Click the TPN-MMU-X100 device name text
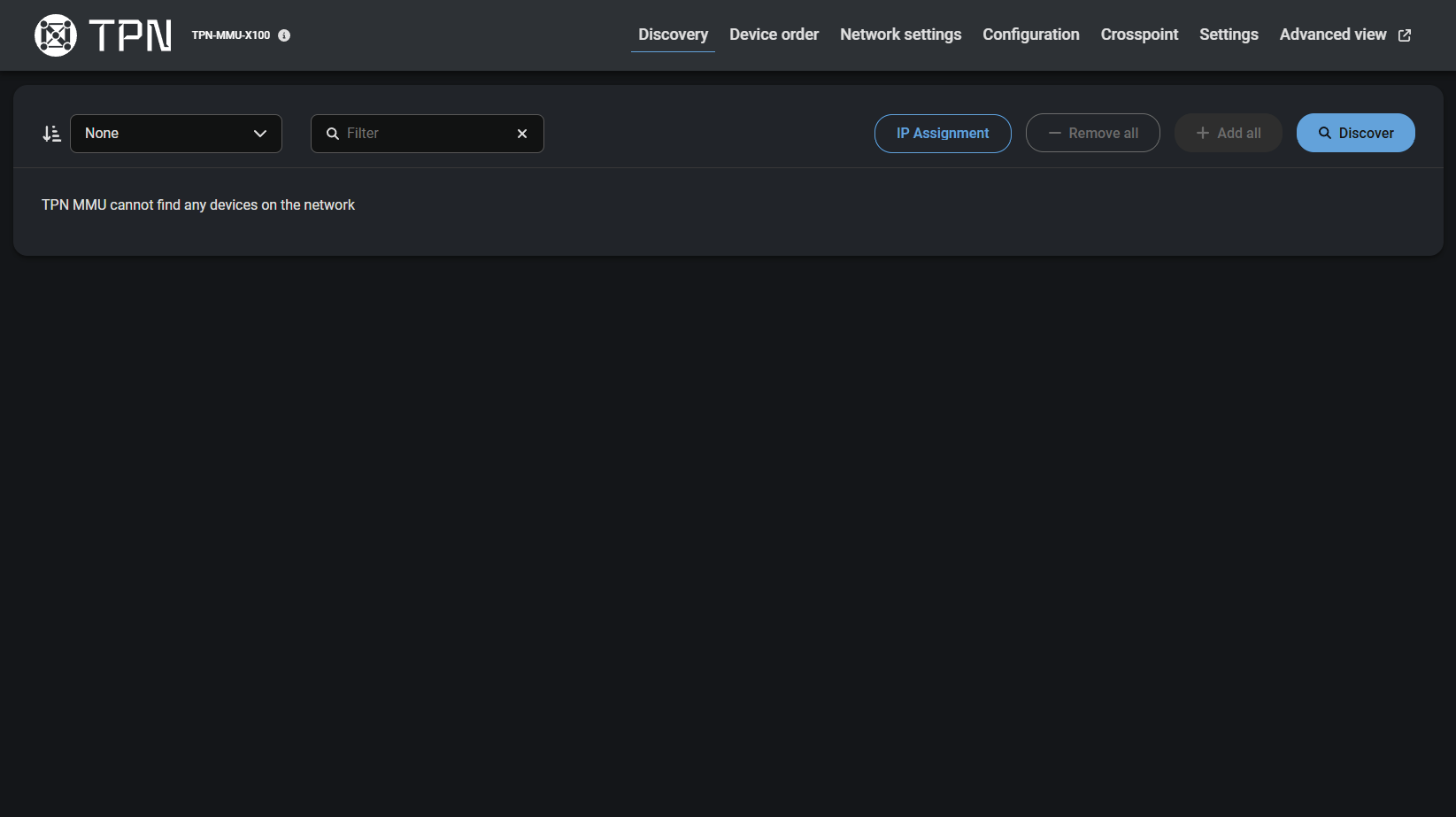1456x817 pixels. pos(231,35)
